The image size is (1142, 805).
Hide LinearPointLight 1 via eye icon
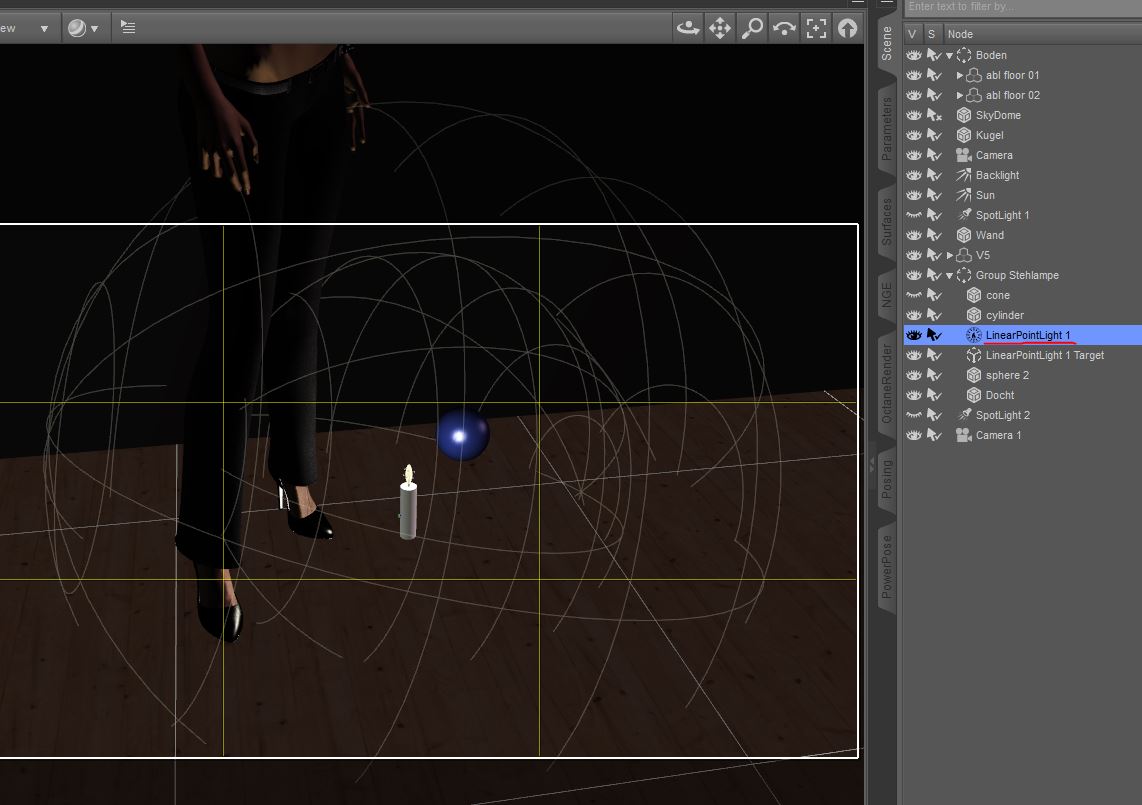tap(913, 335)
